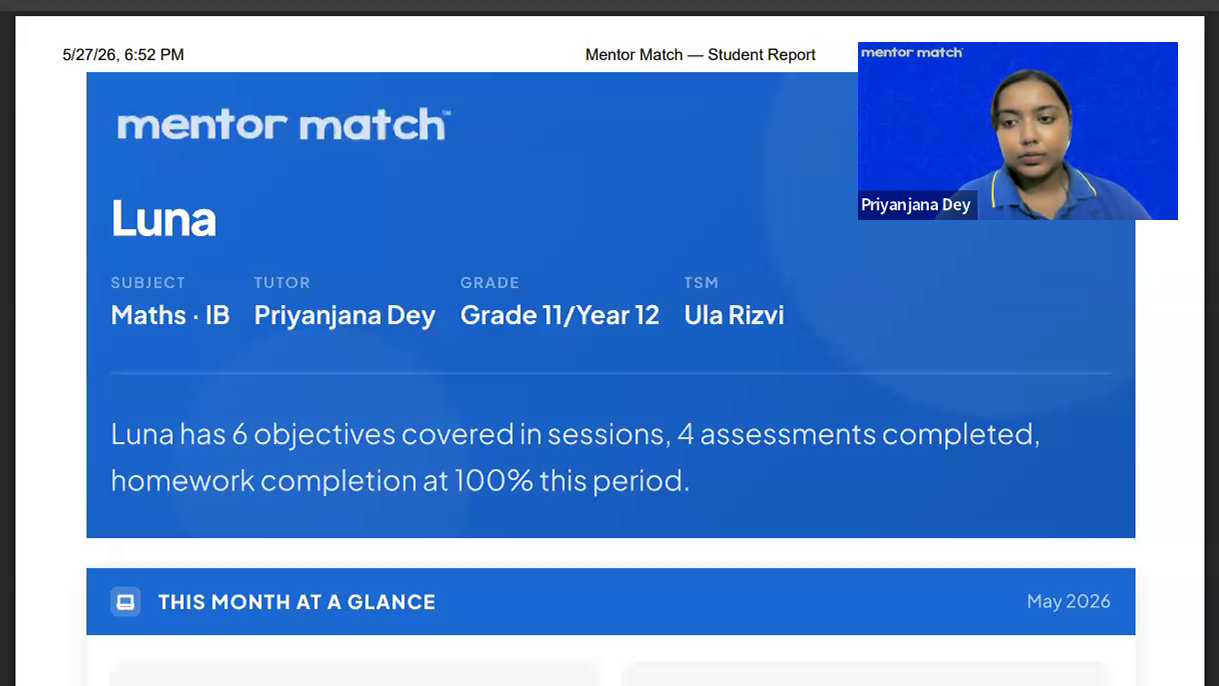This screenshot has height=686, width=1219.
Task: Click the mentor match watermark on video tile
Action: coord(911,52)
